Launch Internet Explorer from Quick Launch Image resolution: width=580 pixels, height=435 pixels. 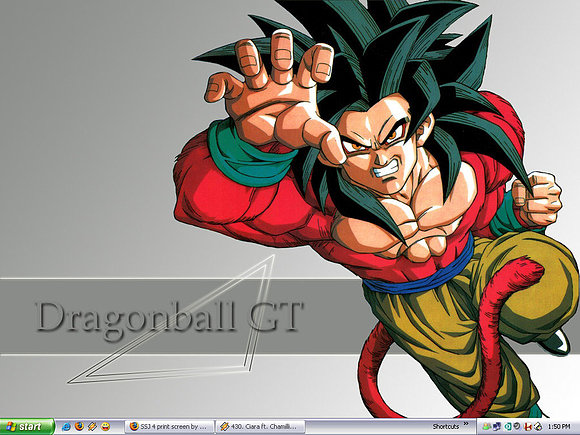pyautogui.click(x=66, y=426)
